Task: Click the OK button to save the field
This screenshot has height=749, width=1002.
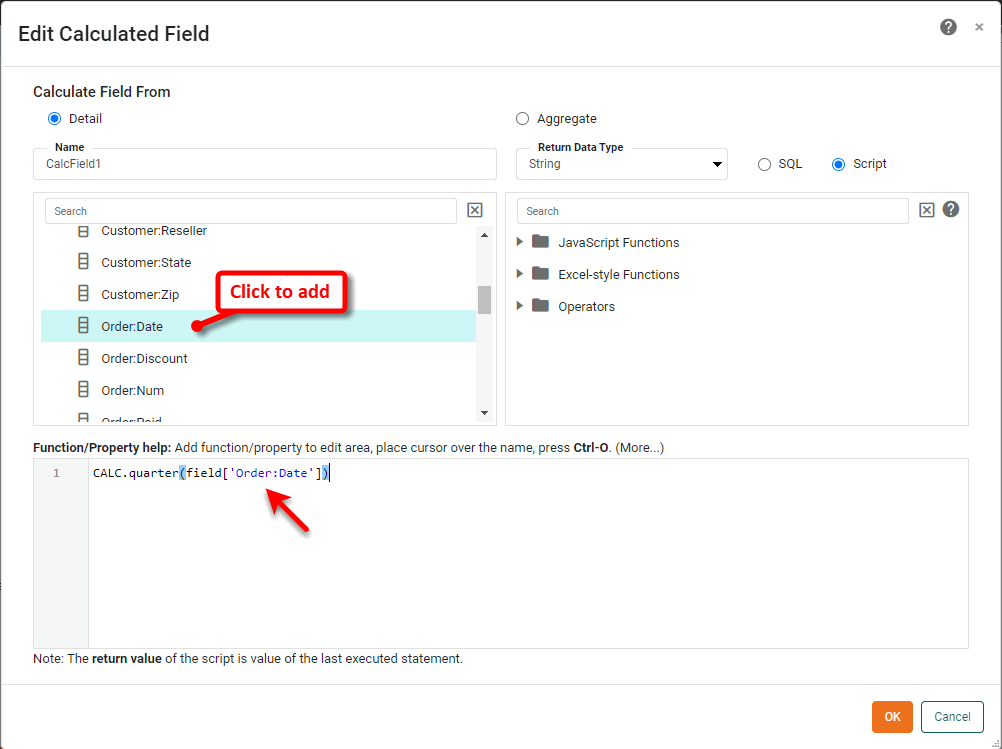Action: 891,717
